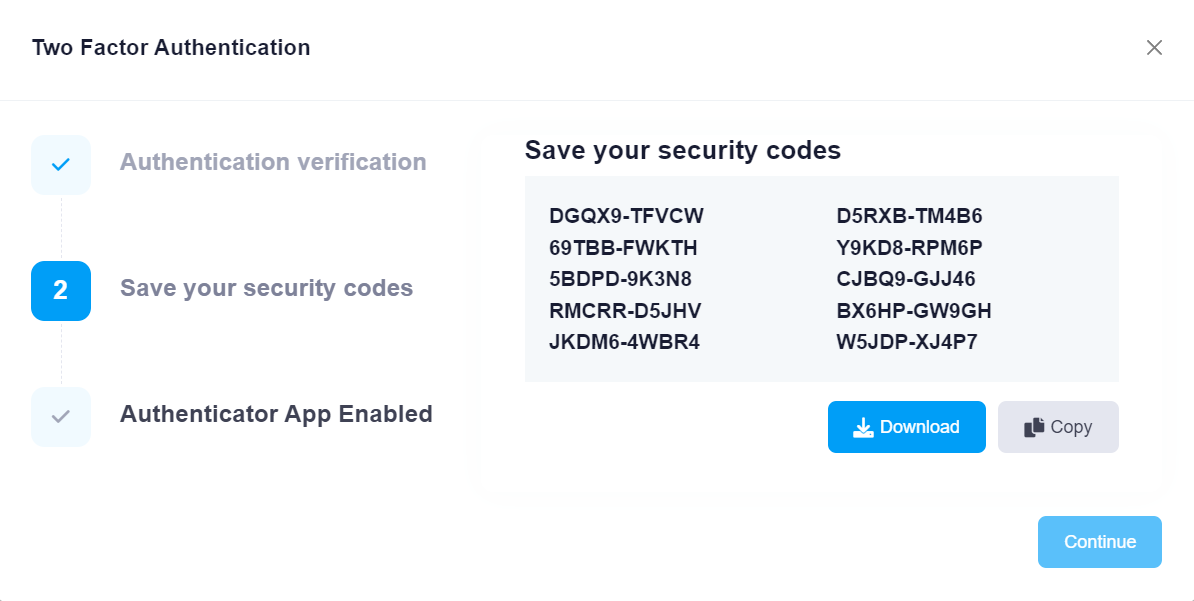Image resolution: width=1194 pixels, height=601 pixels.
Task: Click the security code 69TBB-FWKTH
Action: pos(623,248)
